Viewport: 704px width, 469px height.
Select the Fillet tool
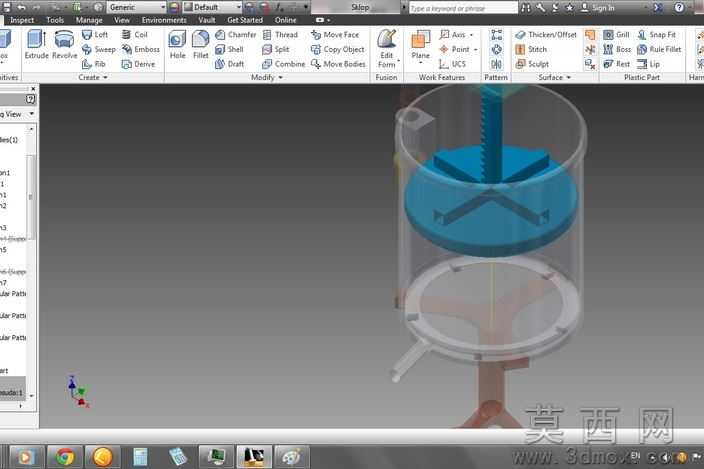pos(200,44)
